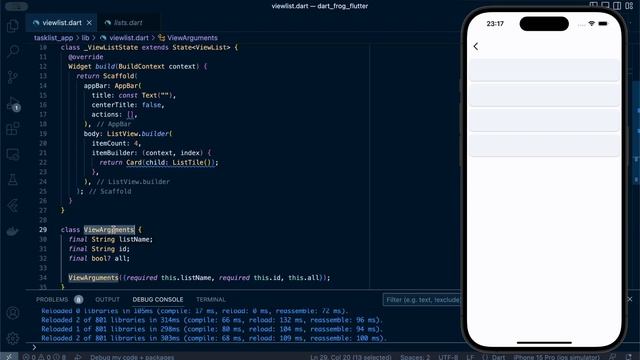Click line number 29 in the gutter
Screen dimensions: 640x360
pos(43,230)
